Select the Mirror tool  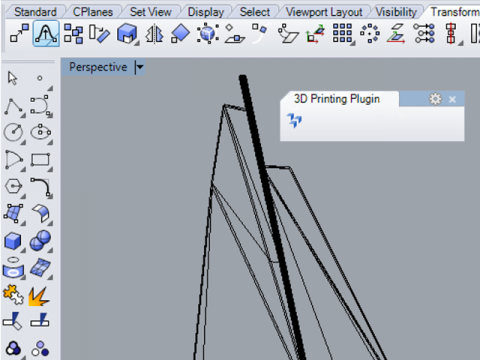coord(154,33)
